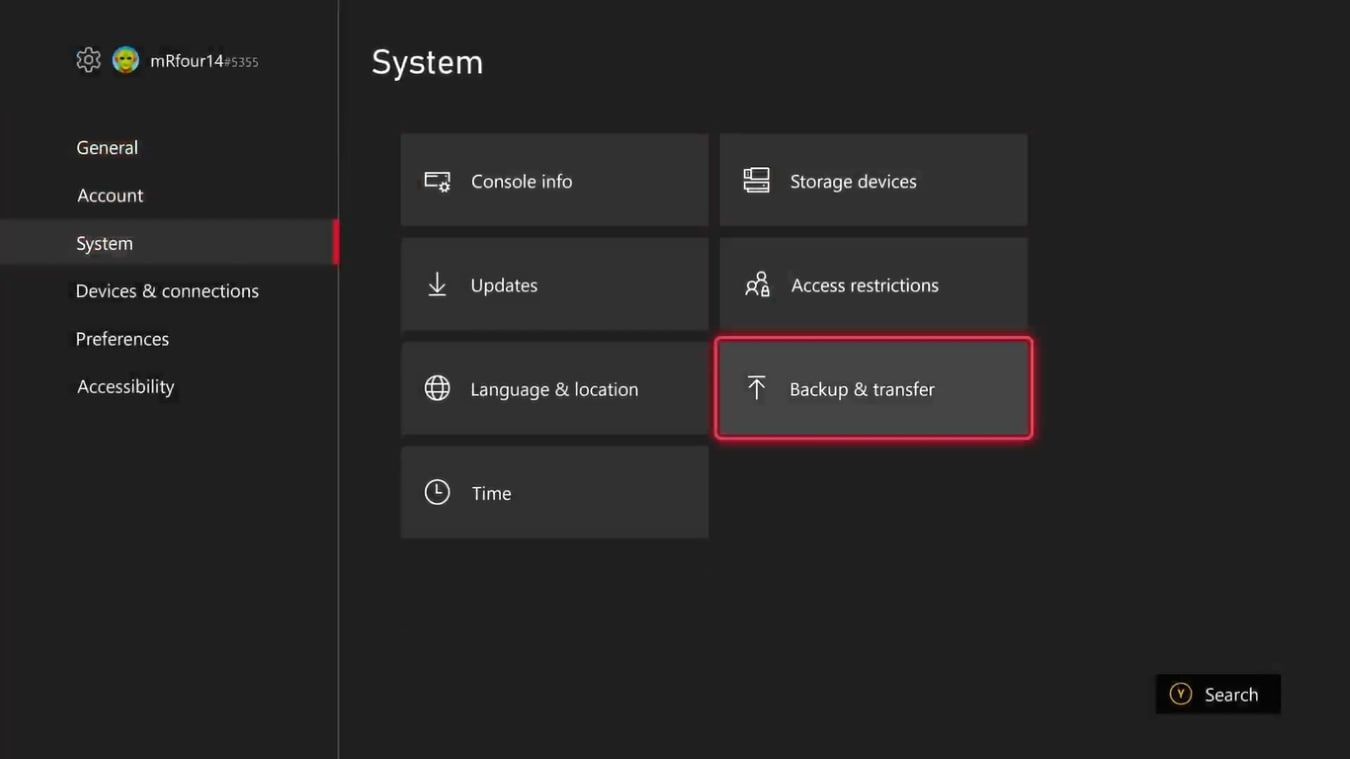Go to Devices & connections
Screen dimensions: 1350x759
tap(167, 291)
